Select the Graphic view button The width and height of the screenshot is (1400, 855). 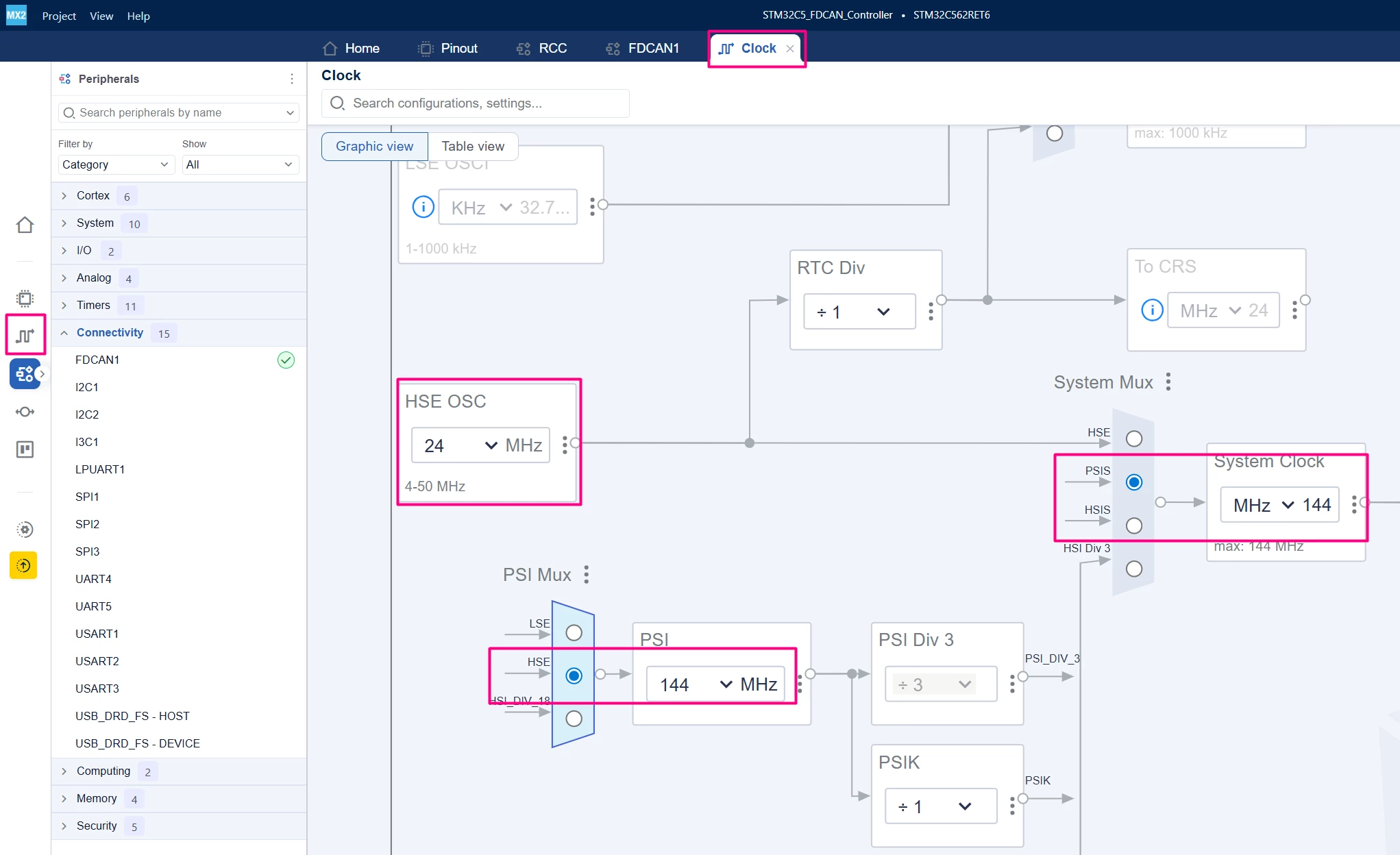[374, 146]
